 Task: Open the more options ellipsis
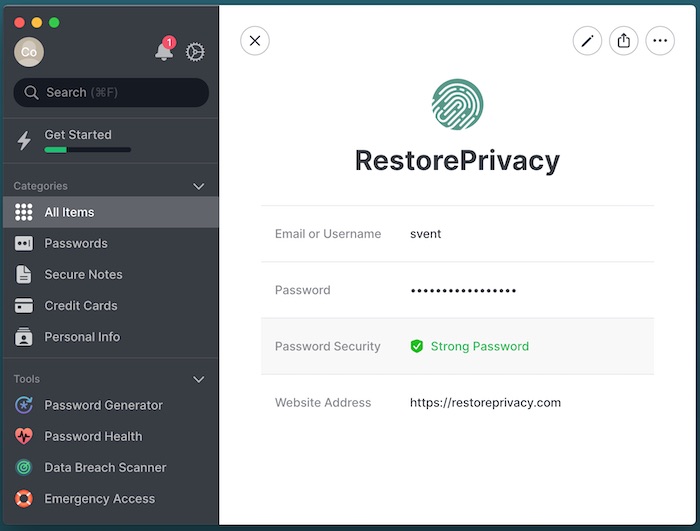tap(660, 41)
